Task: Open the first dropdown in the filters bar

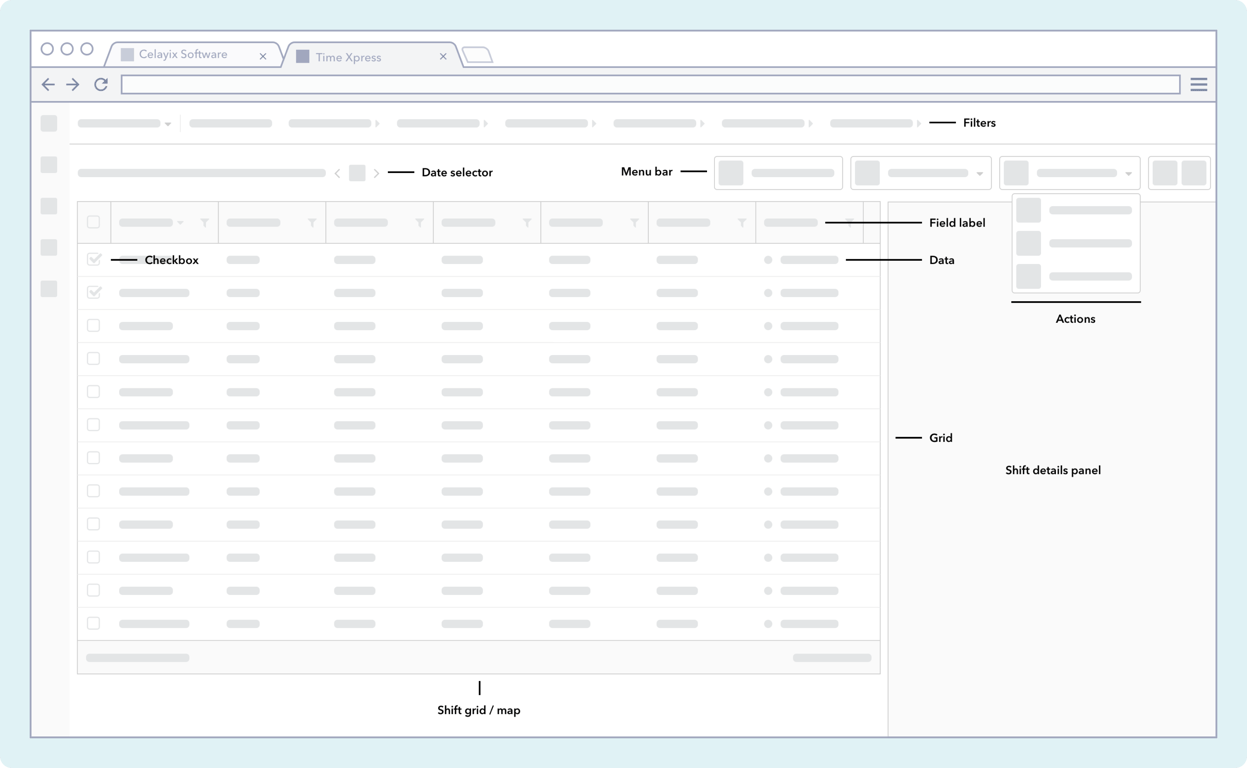Action: click(125, 124)
